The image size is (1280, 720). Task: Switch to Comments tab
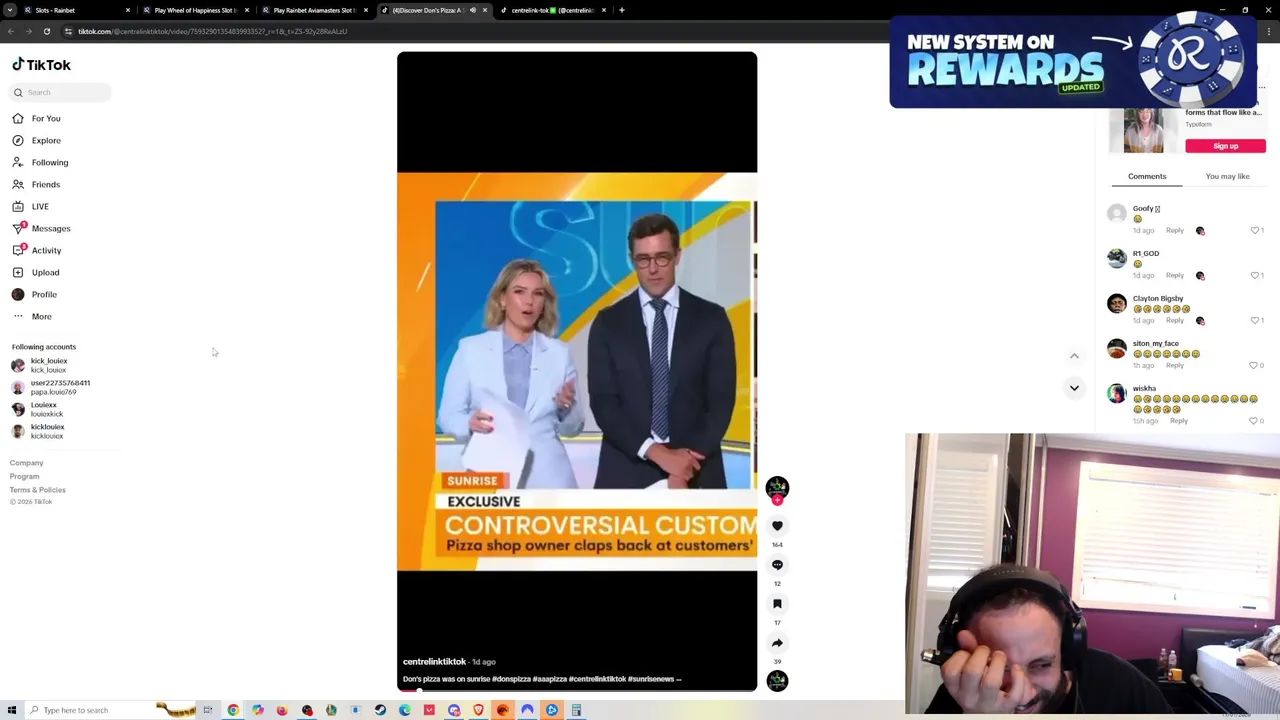coord(1147,176)
